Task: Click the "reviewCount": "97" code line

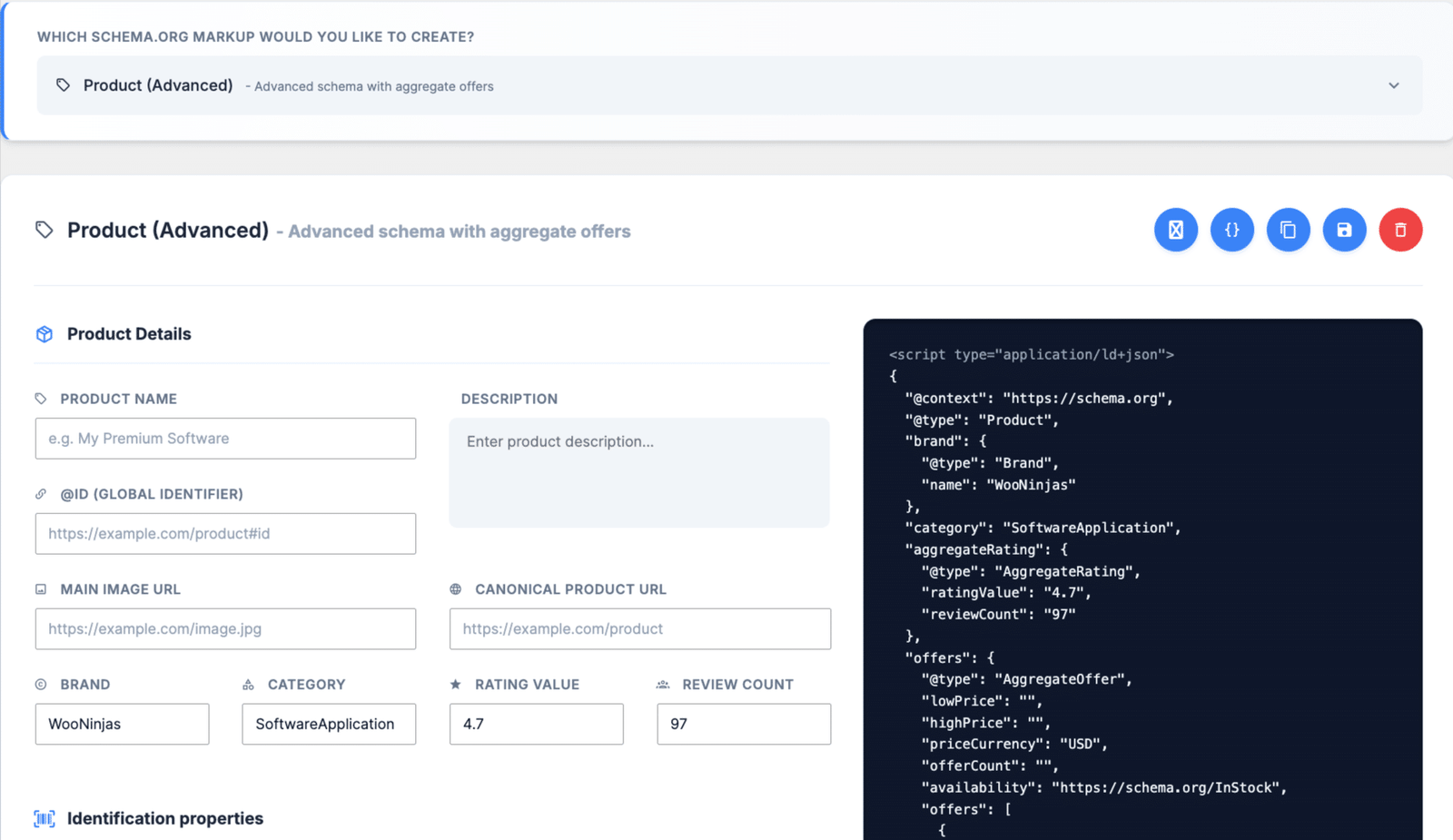Action: pyautogui.click(x=998, y=615)
